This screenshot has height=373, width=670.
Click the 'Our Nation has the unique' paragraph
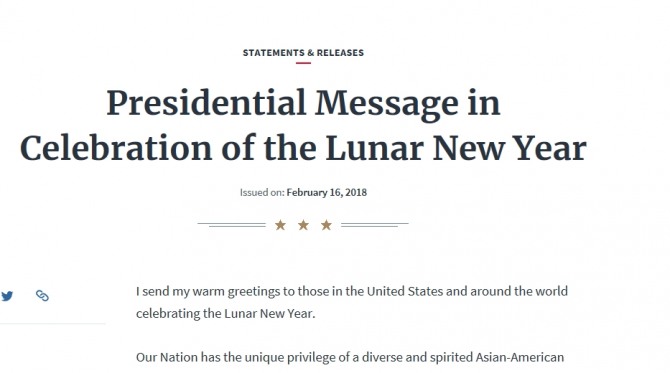[x=350, y=357]
